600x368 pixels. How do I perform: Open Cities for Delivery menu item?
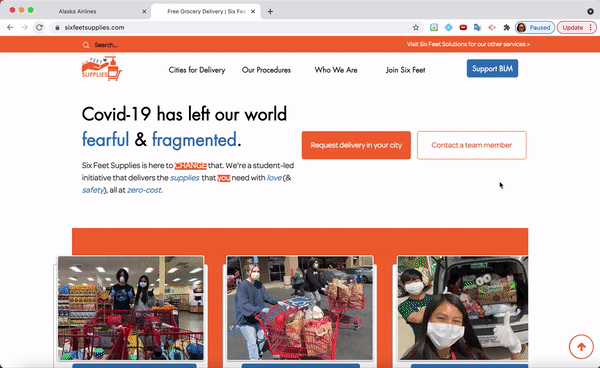coord(197,70)
